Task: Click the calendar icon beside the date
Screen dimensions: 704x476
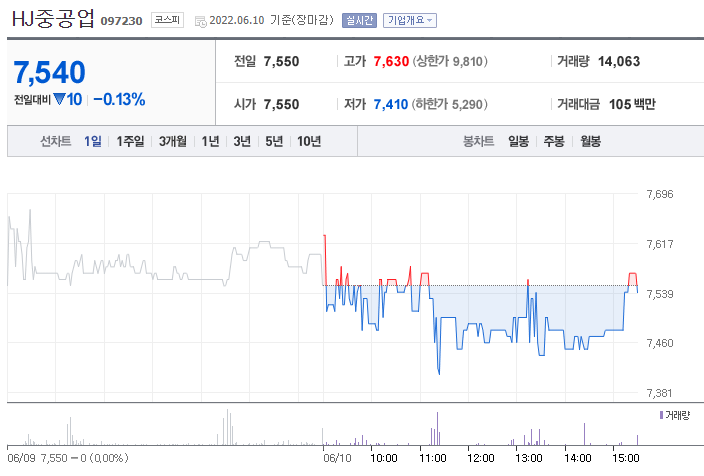Action: coord(201,21)
